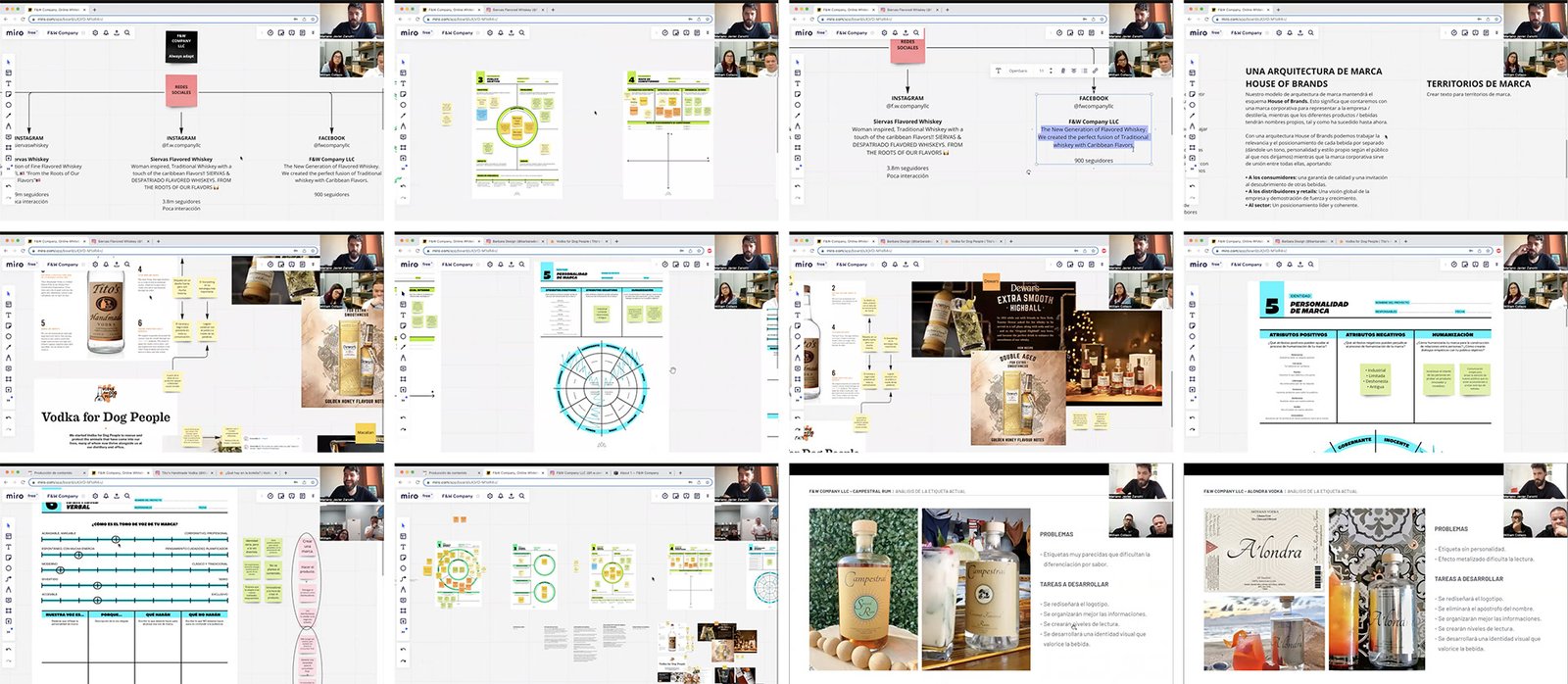1568x684 pixels.
Task: Click the text type T icon in the formatting toolbar
Action: [998, 71]
